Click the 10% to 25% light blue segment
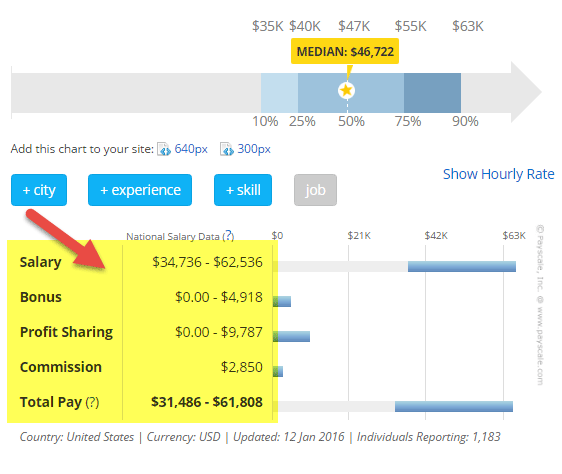The width and height of the screenshot is (562, 474). click(x=279, y=93)
